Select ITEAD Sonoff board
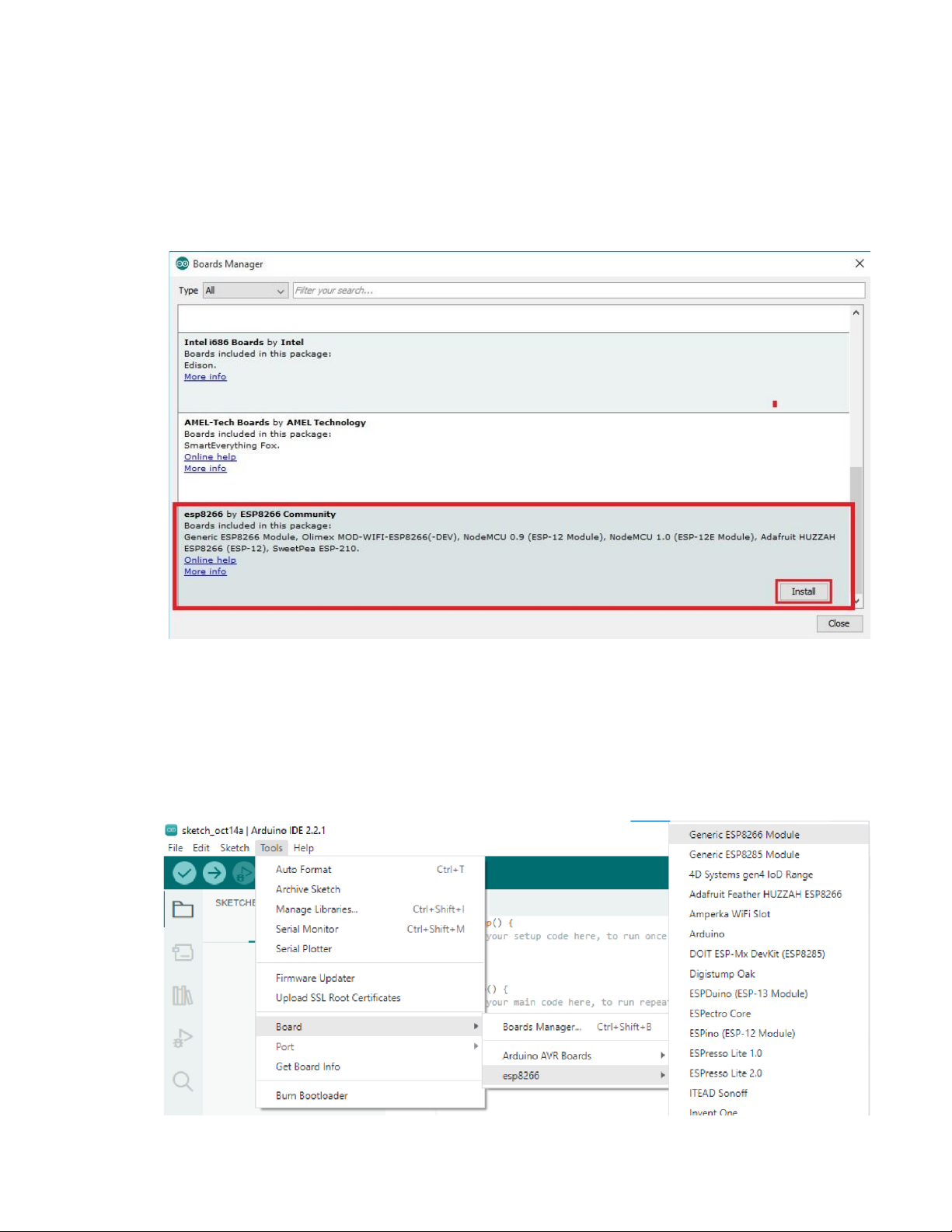This screenshot has width=952, height=1232. tap(769, 1094)
